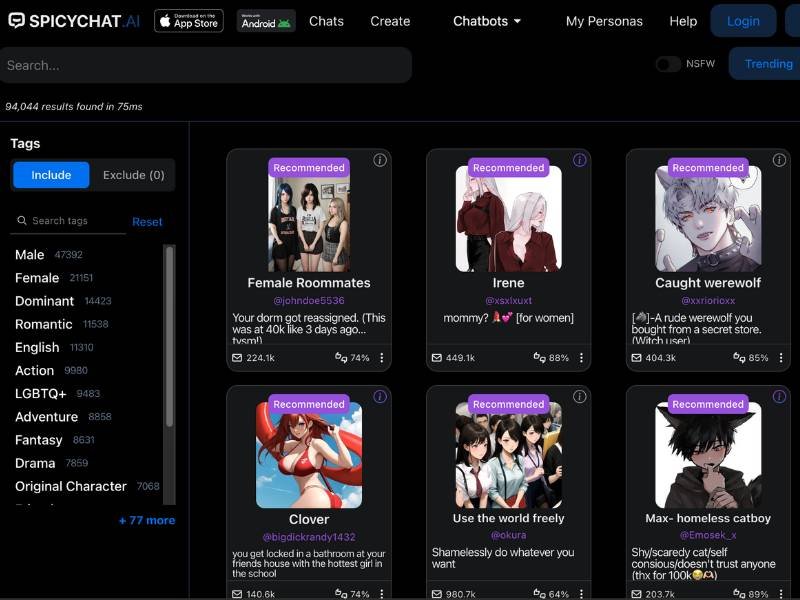Go to My Personas page
This screenshot has width=800, height=600.
point(603,21)
